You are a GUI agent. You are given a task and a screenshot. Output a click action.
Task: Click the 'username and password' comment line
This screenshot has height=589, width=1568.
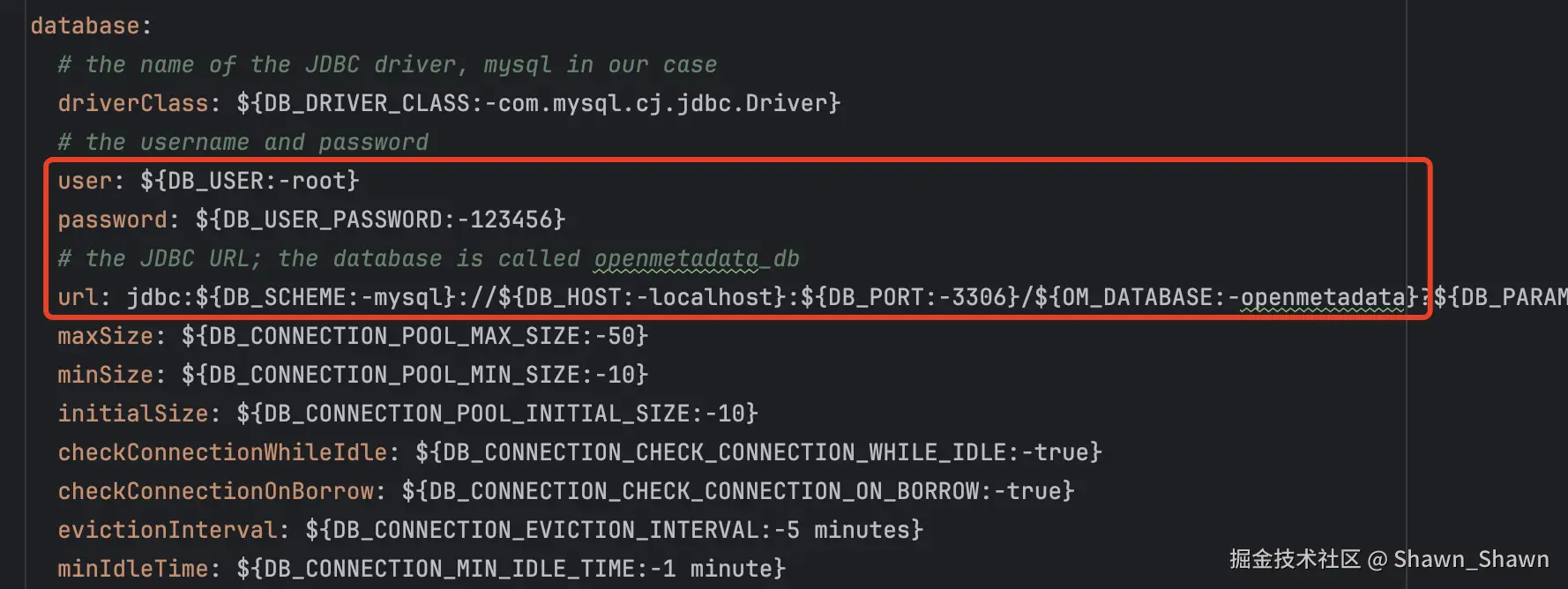243,142
